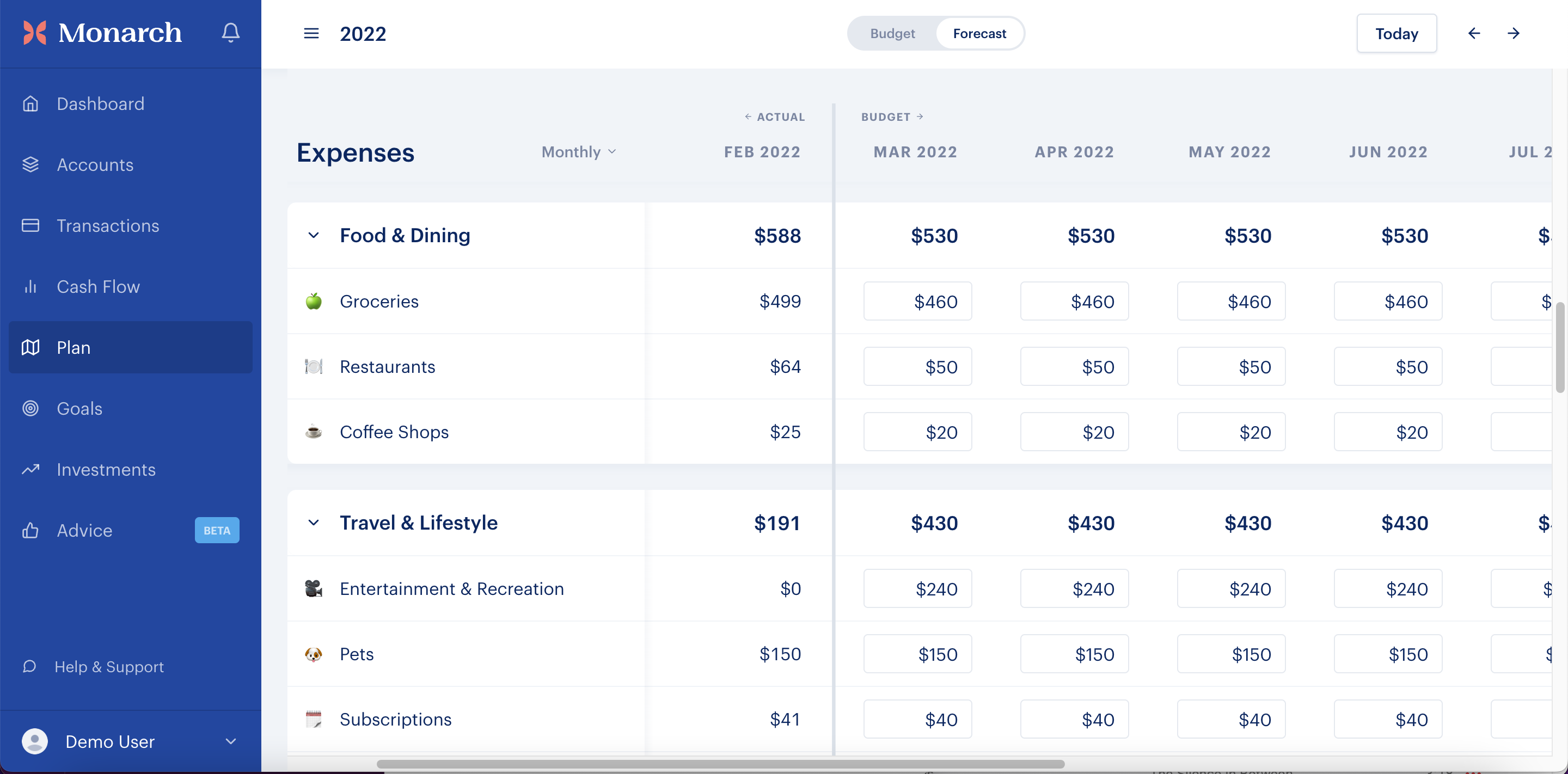Click the Groceries green apple icon
The height and width of the screenshot is (774, 1568).
click(x=314, y=301)
